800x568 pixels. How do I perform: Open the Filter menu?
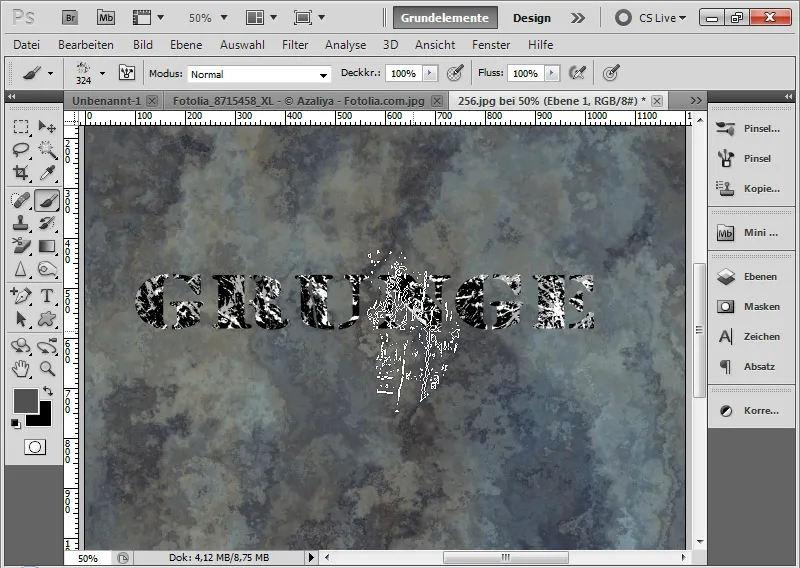[295, 45]
